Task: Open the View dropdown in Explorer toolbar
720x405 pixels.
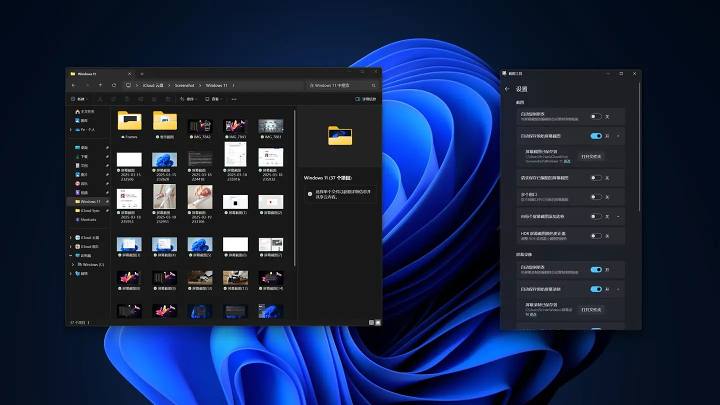Action: pyautogui.click(x=214, y=99)
